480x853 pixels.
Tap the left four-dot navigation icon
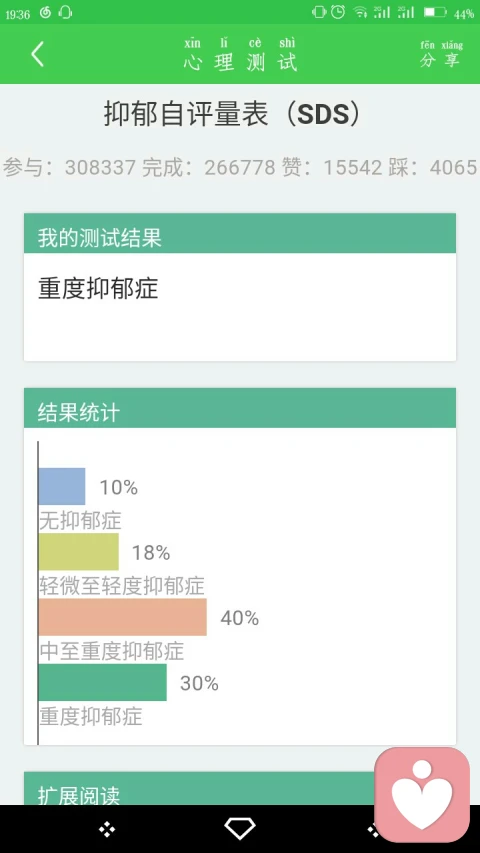pyautogui.click(x=107, y=830)
